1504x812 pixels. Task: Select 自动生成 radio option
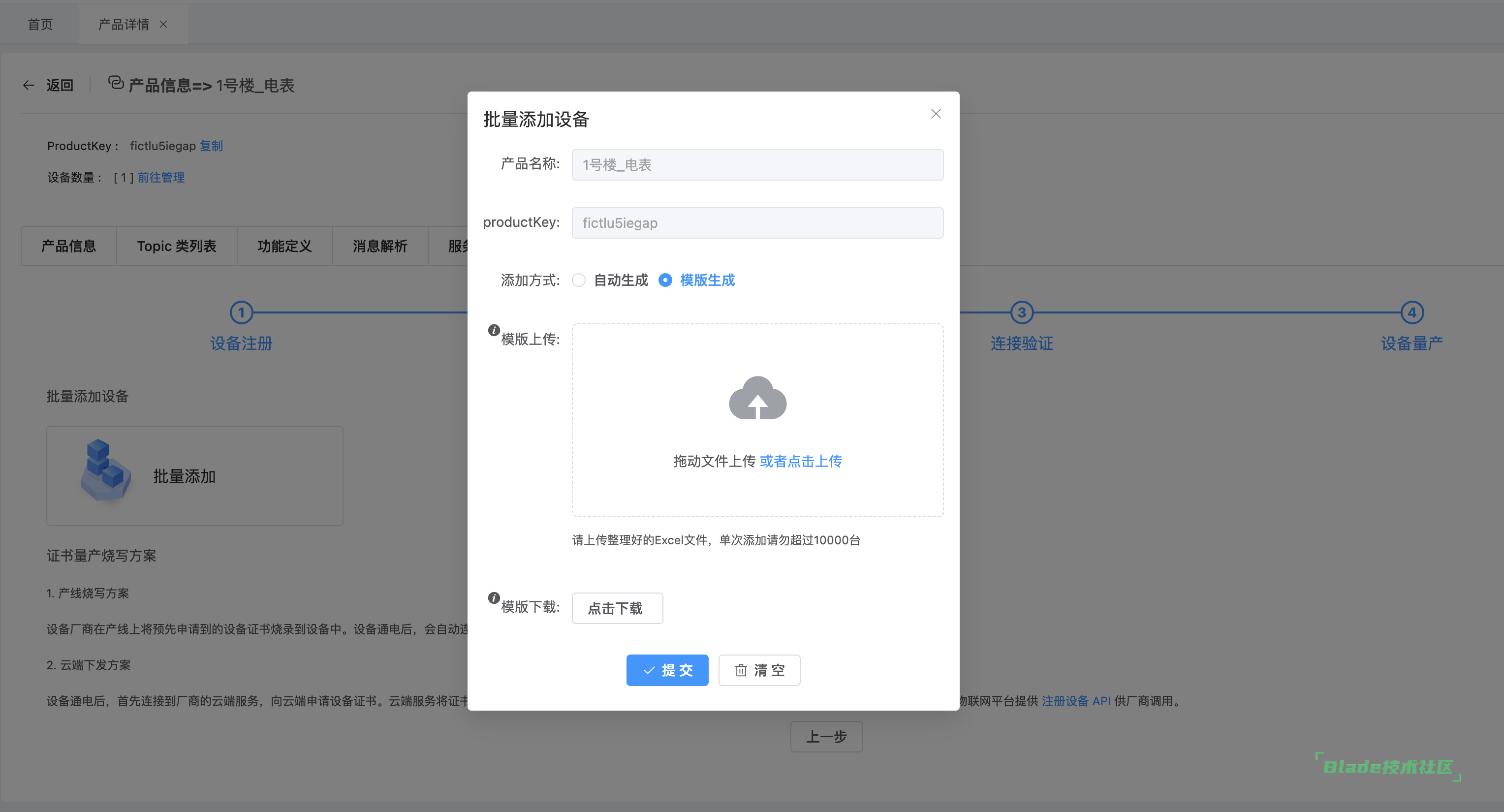579,280
